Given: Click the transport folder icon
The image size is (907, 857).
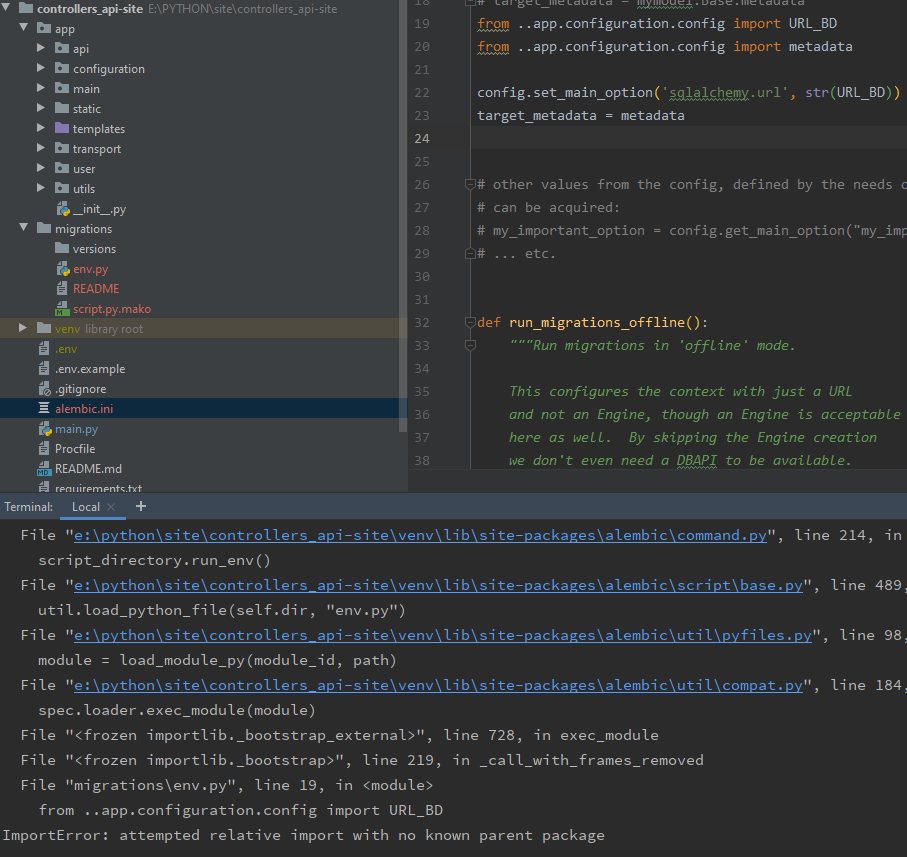Looking at the screenshot, I should [x=62, y=148].
